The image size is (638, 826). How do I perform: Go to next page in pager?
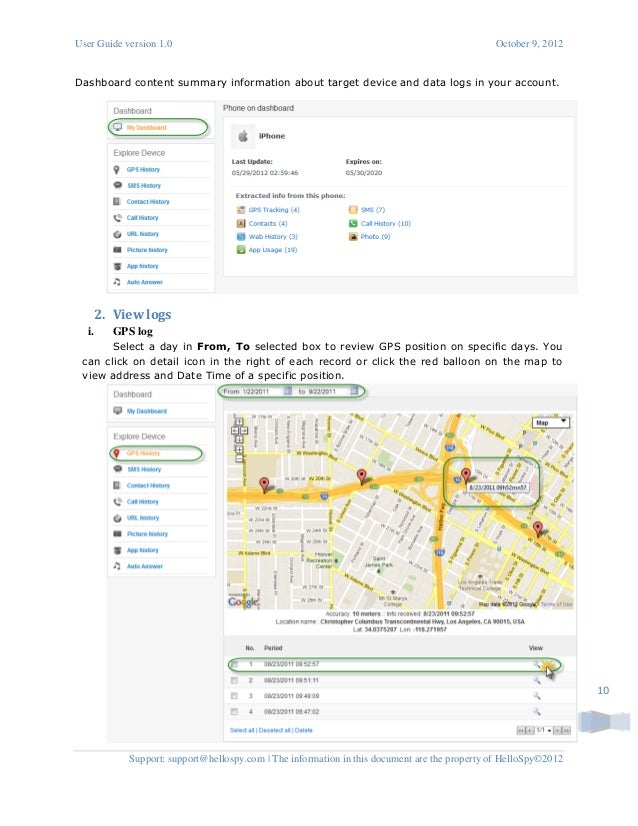(x=557, y=731)
